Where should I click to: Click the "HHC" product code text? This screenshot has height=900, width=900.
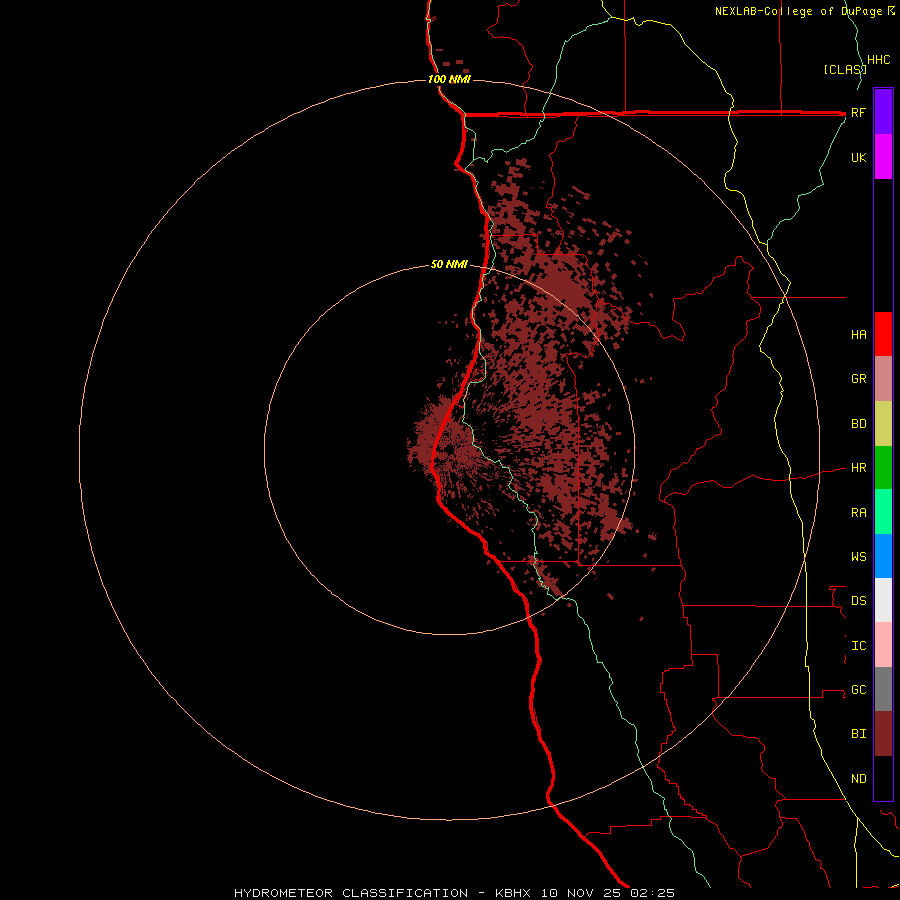(878, 60)
